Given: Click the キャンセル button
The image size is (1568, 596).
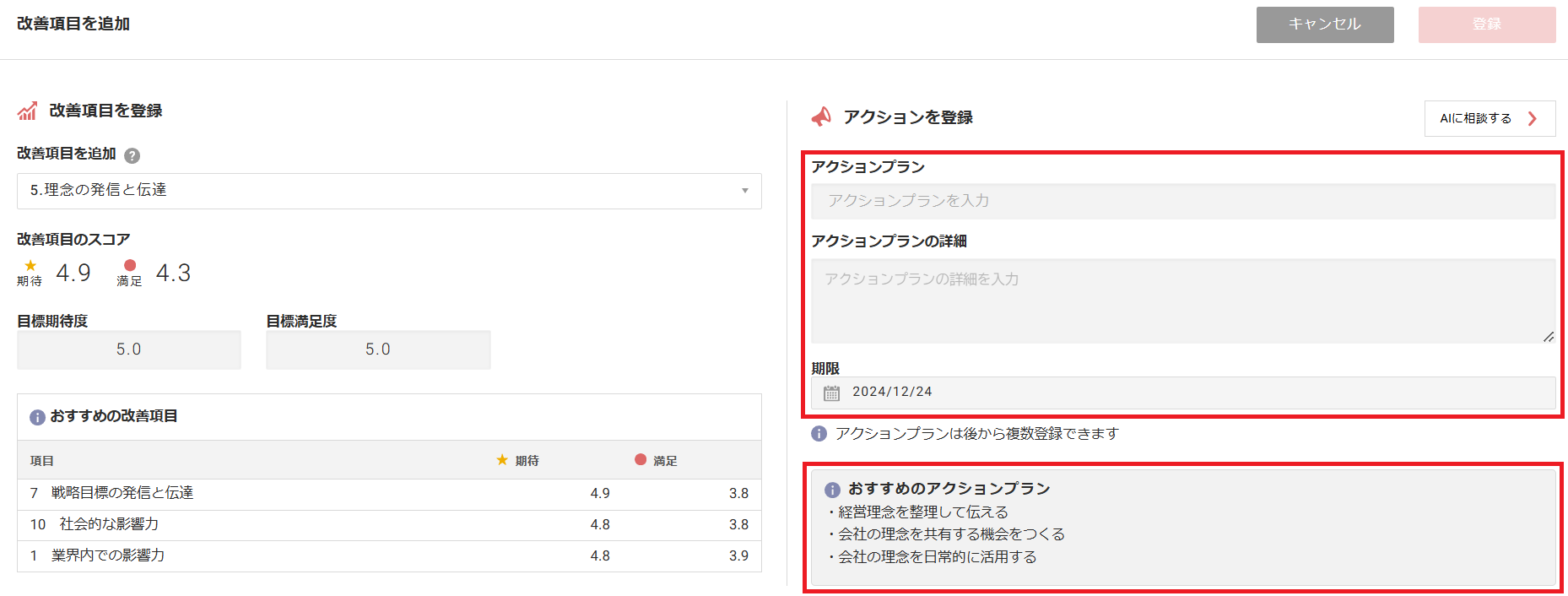Looking at the screenshot, I should click(x=1325, y=24).
